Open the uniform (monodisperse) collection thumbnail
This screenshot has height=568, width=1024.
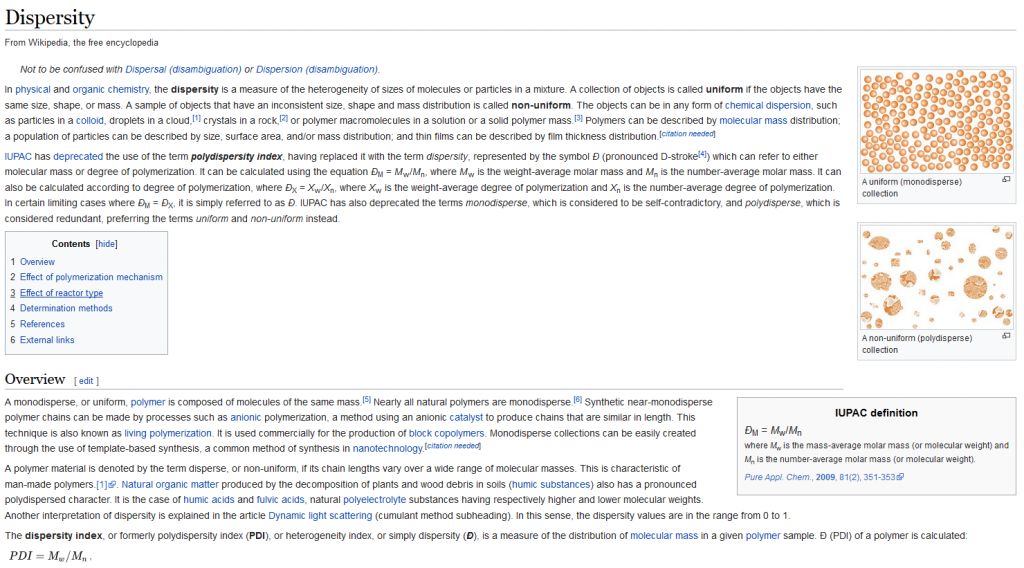[x=936, y=121]
